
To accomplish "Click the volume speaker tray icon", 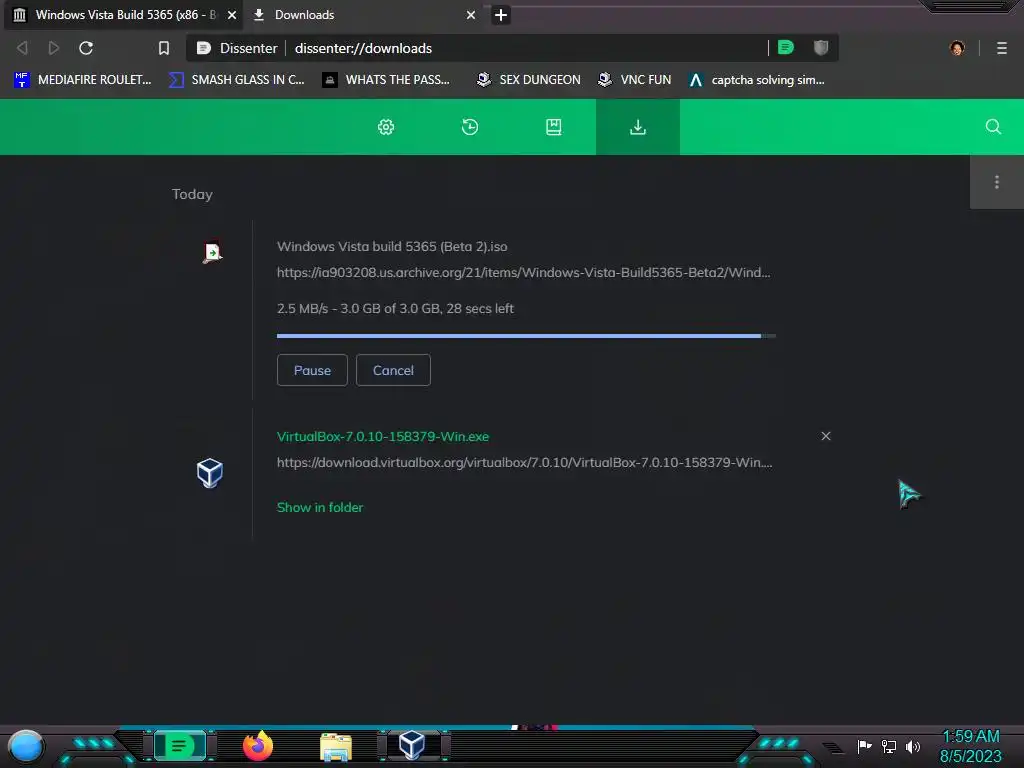I will [913, 746].
